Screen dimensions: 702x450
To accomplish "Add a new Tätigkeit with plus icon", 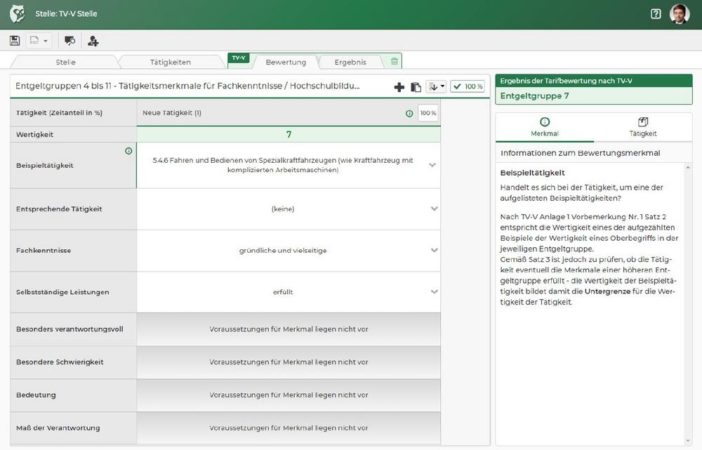I will (399, 87).
